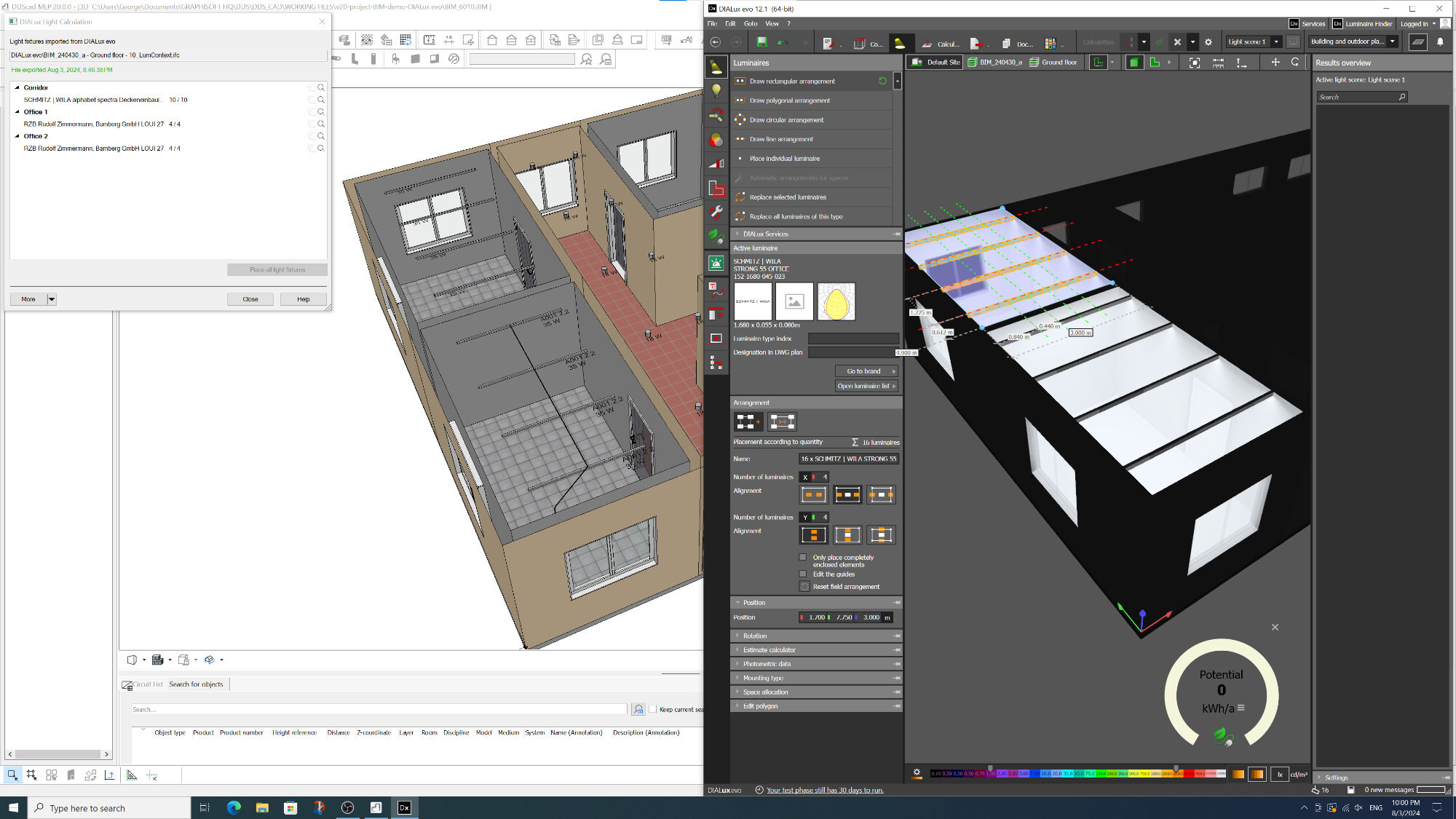Select the Luminaires tool in left sidebar
The width and height of the screenshot is (1456, 819).
click(716, 67)
